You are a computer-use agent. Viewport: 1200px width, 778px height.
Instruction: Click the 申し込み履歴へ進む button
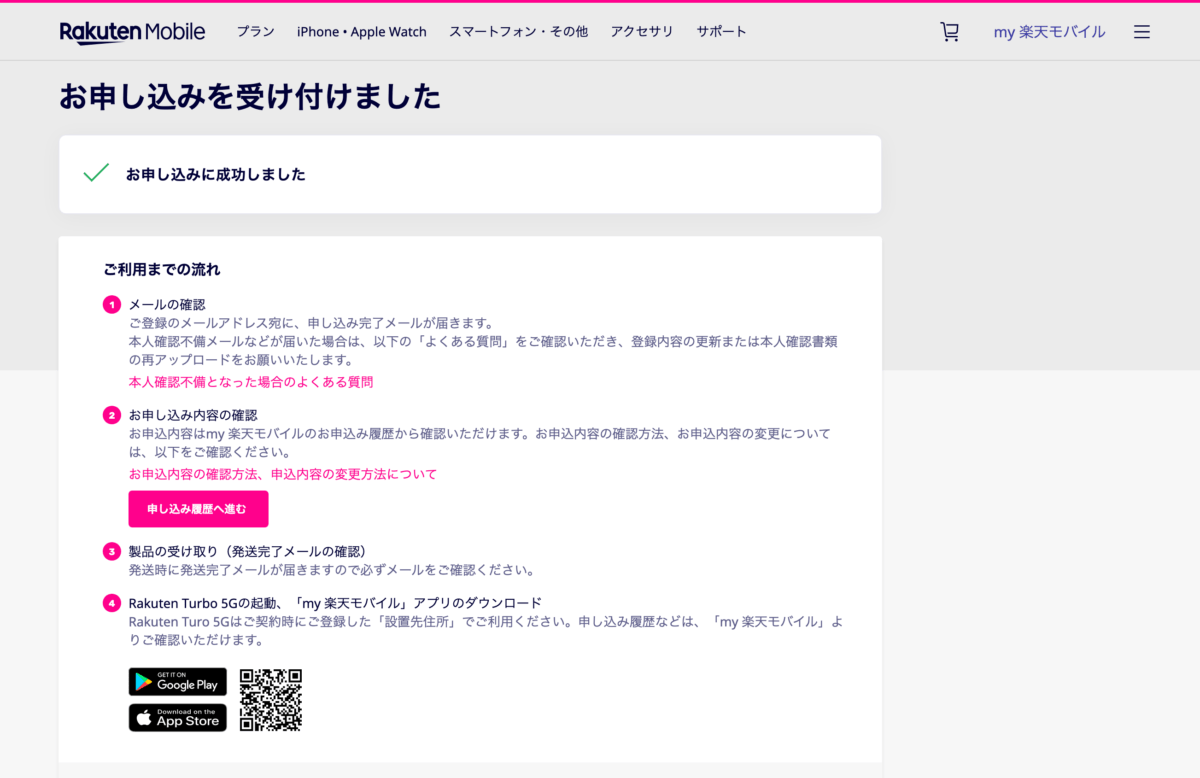tap(198, 509)
